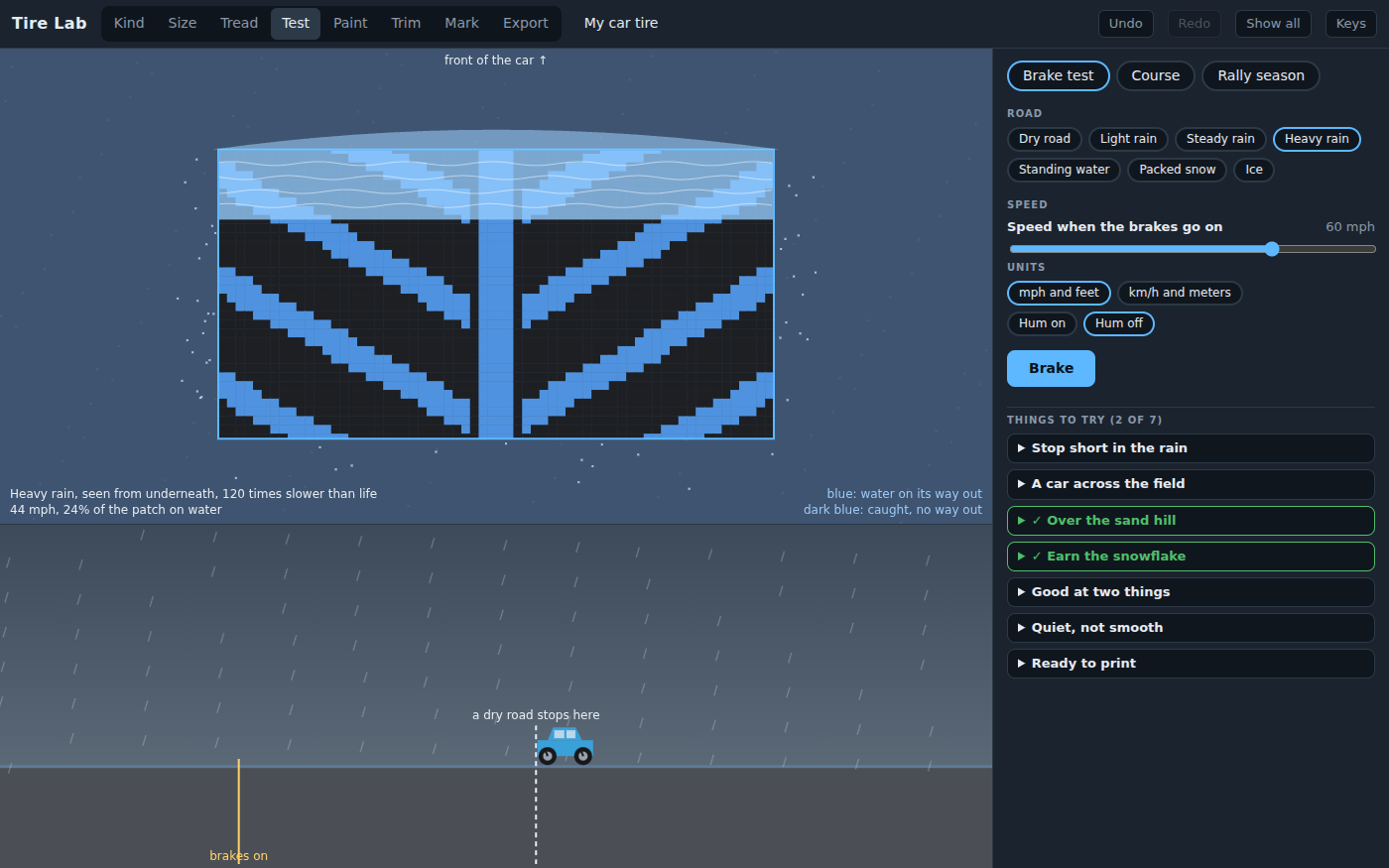
Task: Expand Quiet, not smooth challenge
Action: [x=1191, y=628]
